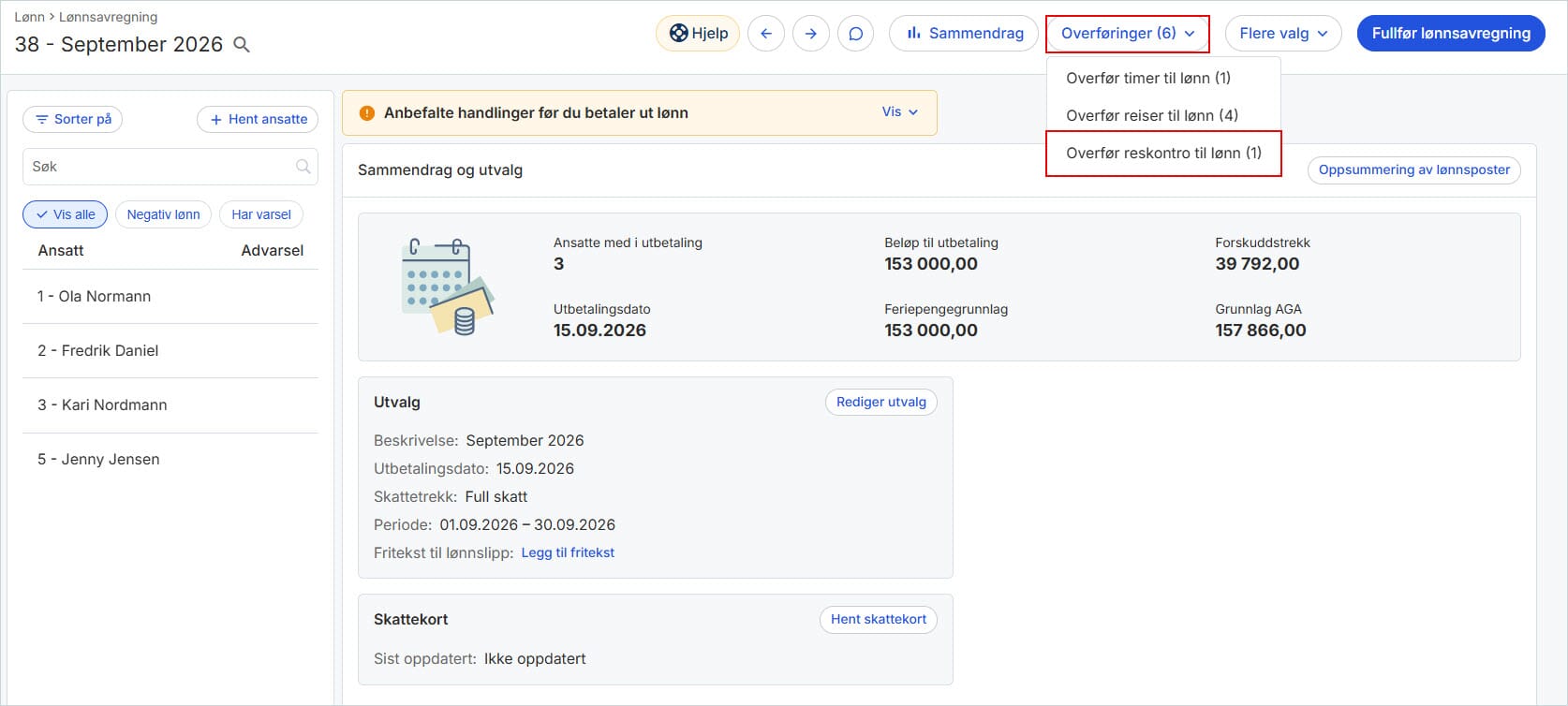
Task: Open Oppsummering av lønnsposter
Action: (1414, 169)
